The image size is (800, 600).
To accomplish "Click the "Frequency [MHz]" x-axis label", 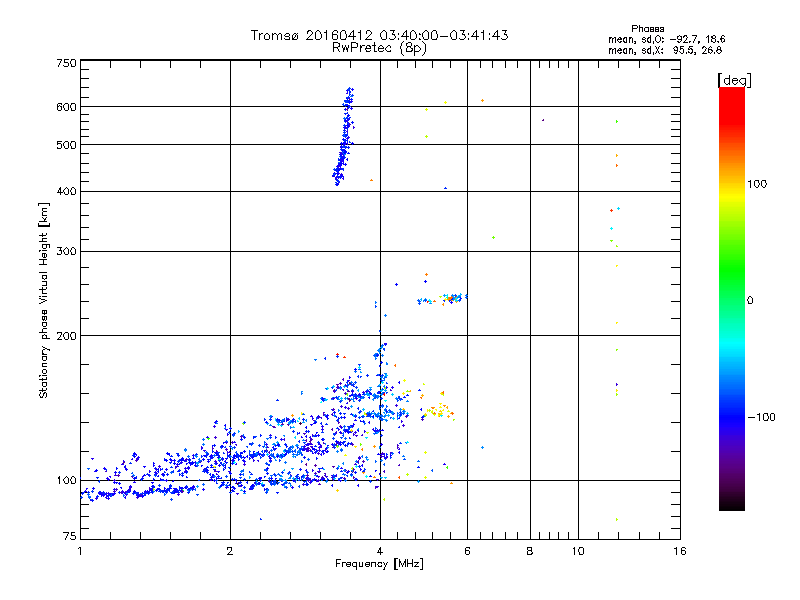I will coord(379,564).
